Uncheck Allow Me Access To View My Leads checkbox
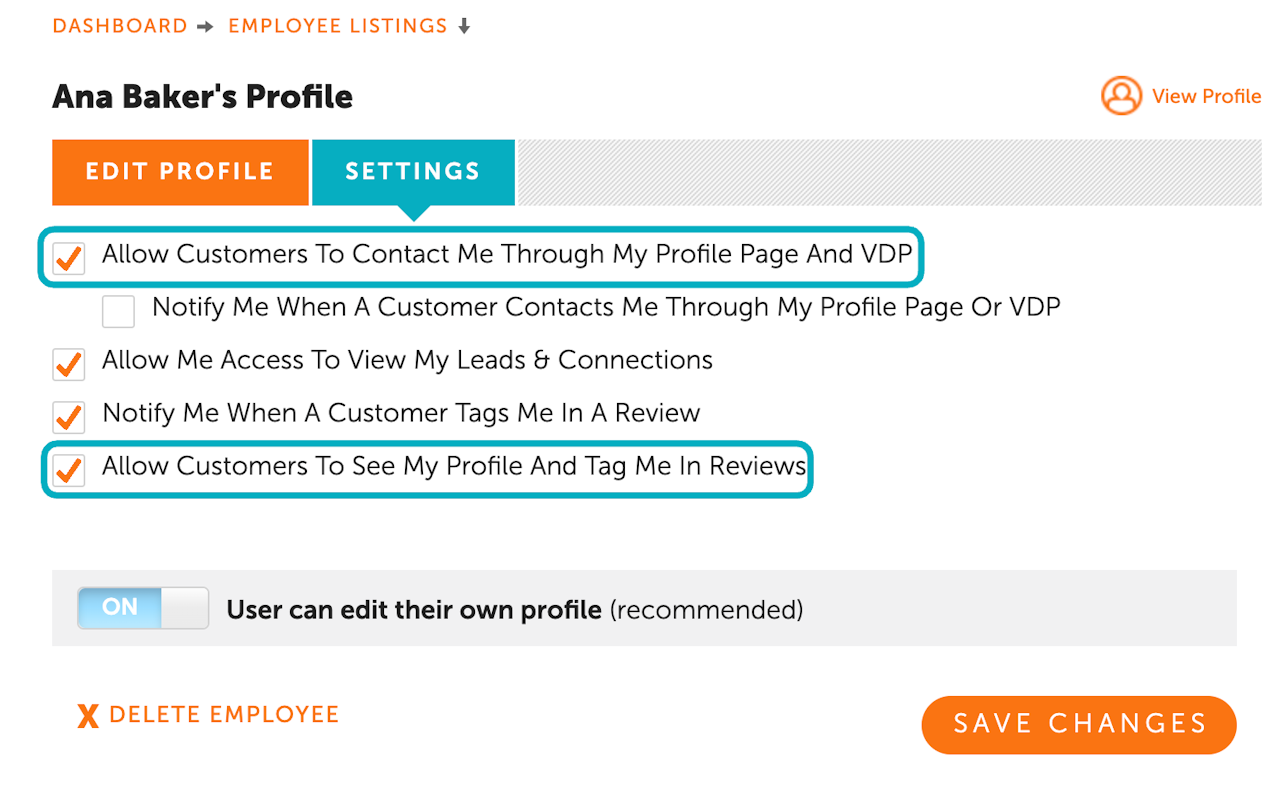Screen dimensions: 1280x796 tap(69, 364)
